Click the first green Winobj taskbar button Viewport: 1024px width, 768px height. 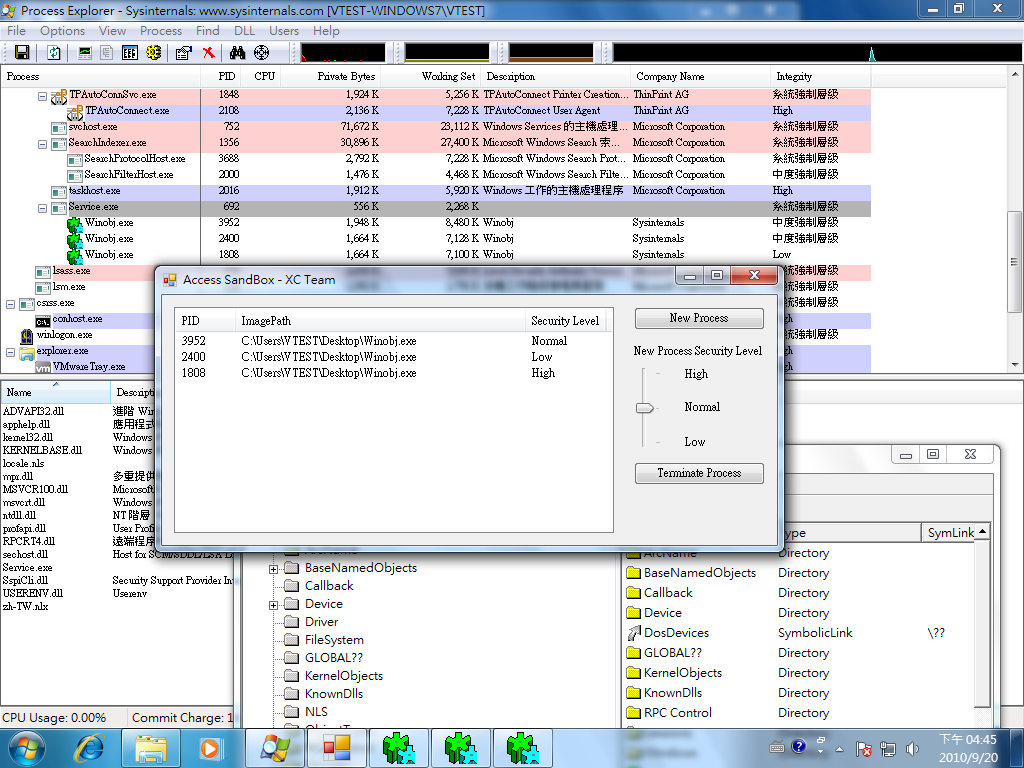point(399,748)
